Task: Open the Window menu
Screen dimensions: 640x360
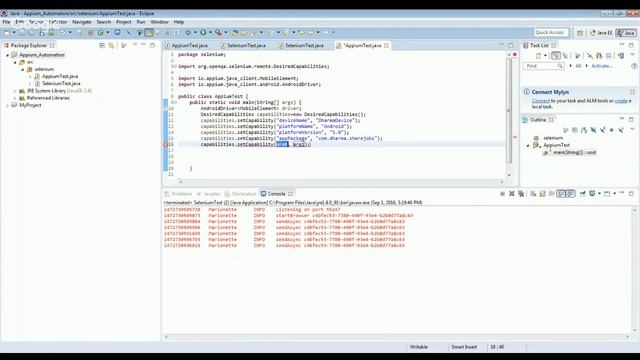Action: click(159, 22)
